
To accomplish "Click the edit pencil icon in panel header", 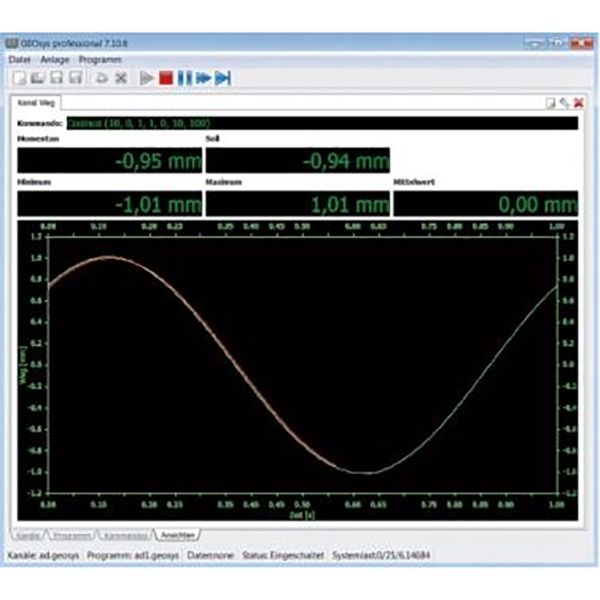I will coord(564,103).
